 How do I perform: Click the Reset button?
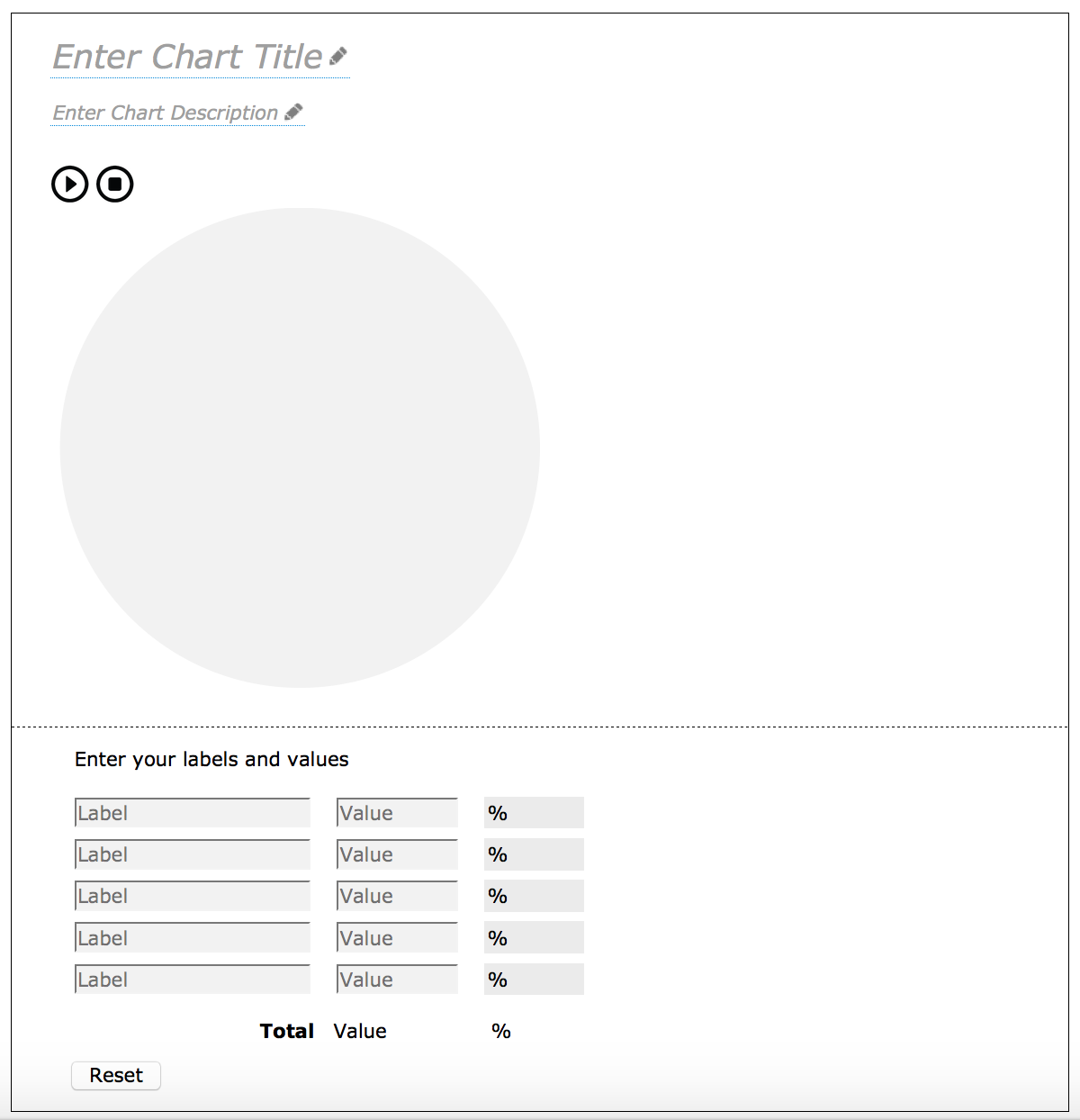(x=116, y=1076)
